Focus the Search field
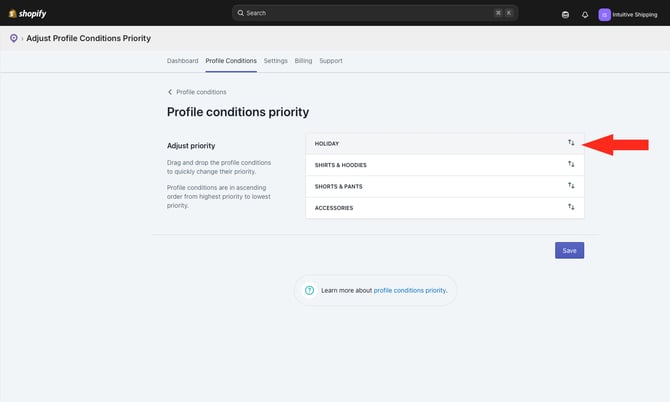This screenshot has width=670, height=402. [375, 13]
